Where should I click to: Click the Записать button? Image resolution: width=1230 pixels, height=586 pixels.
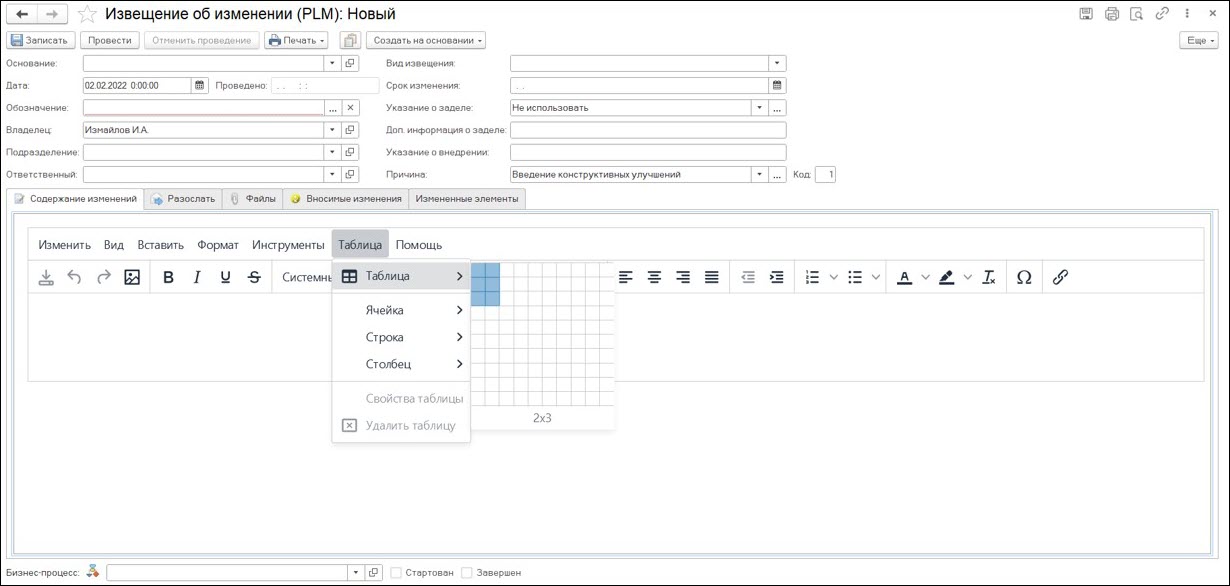tap(40, 41)
